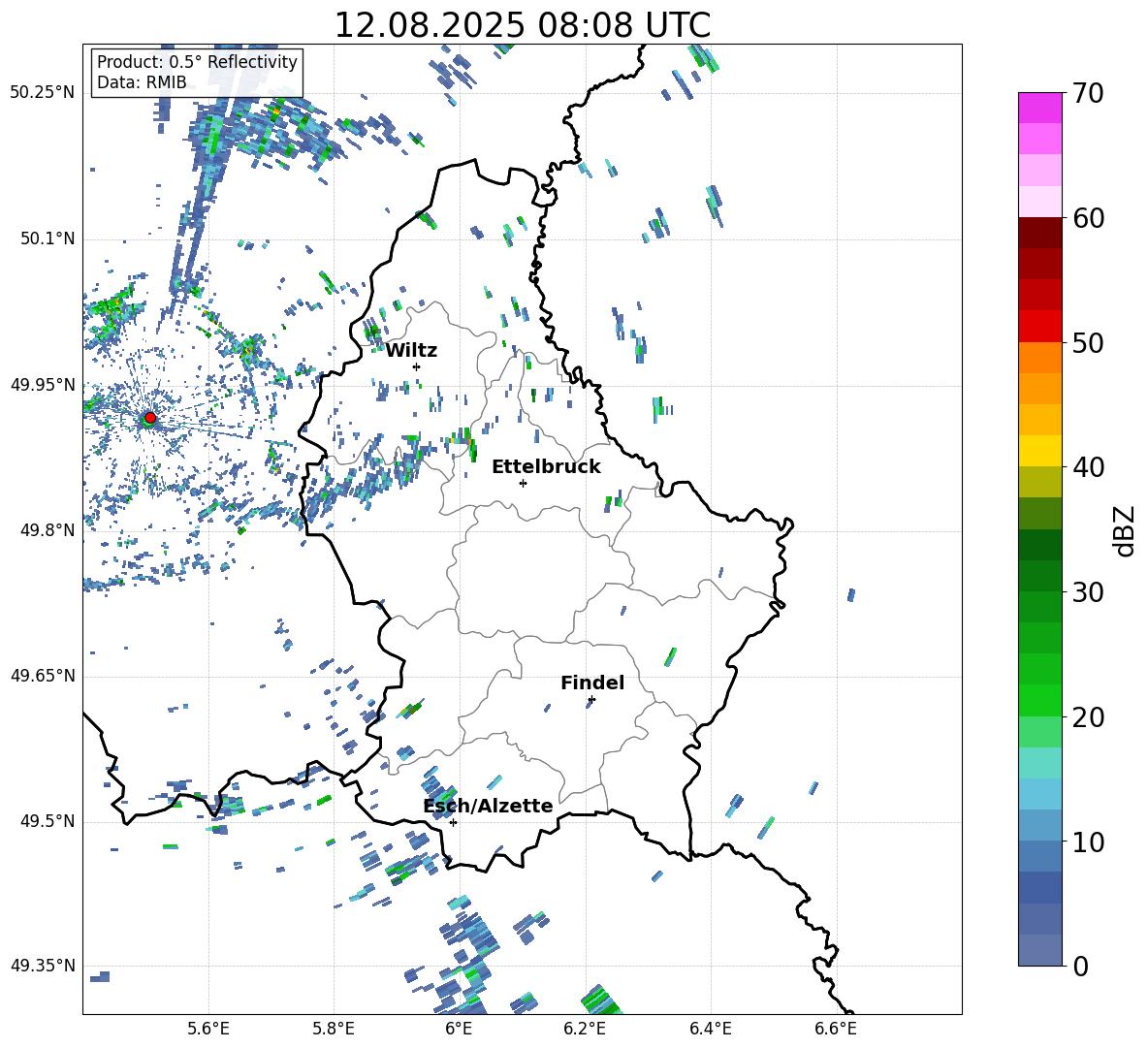This screenshot has height=1048, width=1148.
Task: Click the timestamp title 12.08.2025 08:08 UTC
Action: (522, 25)
